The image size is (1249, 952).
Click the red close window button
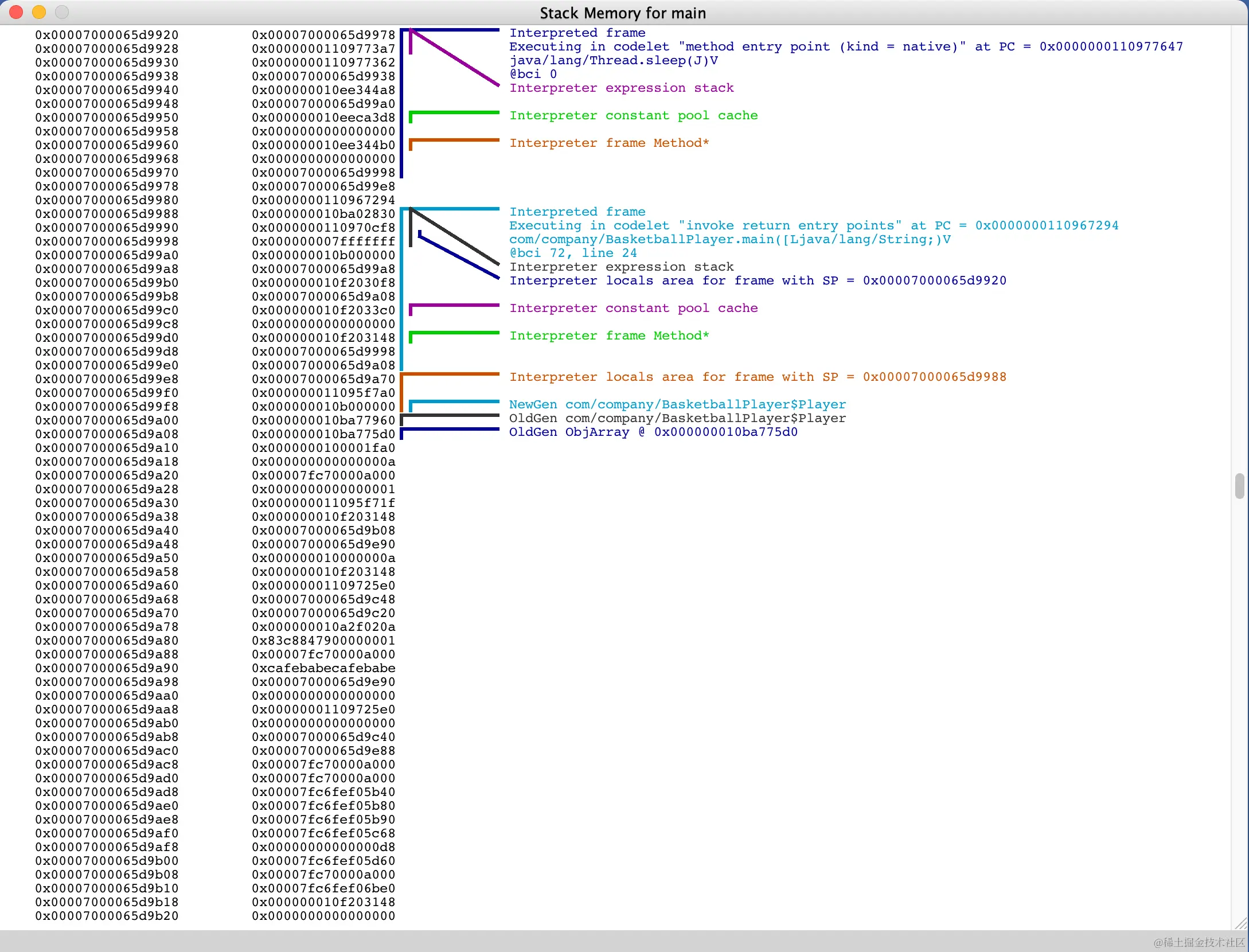pos(16,12)
